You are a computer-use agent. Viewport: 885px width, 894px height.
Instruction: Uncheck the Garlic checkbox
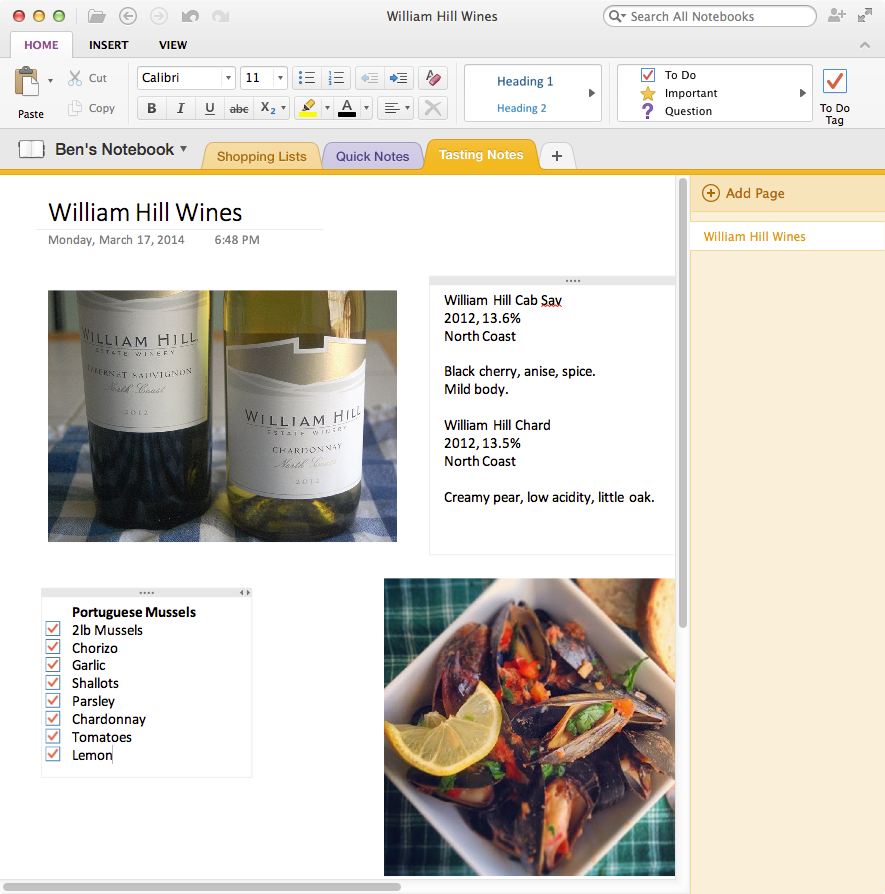click(x=52, y=664)
